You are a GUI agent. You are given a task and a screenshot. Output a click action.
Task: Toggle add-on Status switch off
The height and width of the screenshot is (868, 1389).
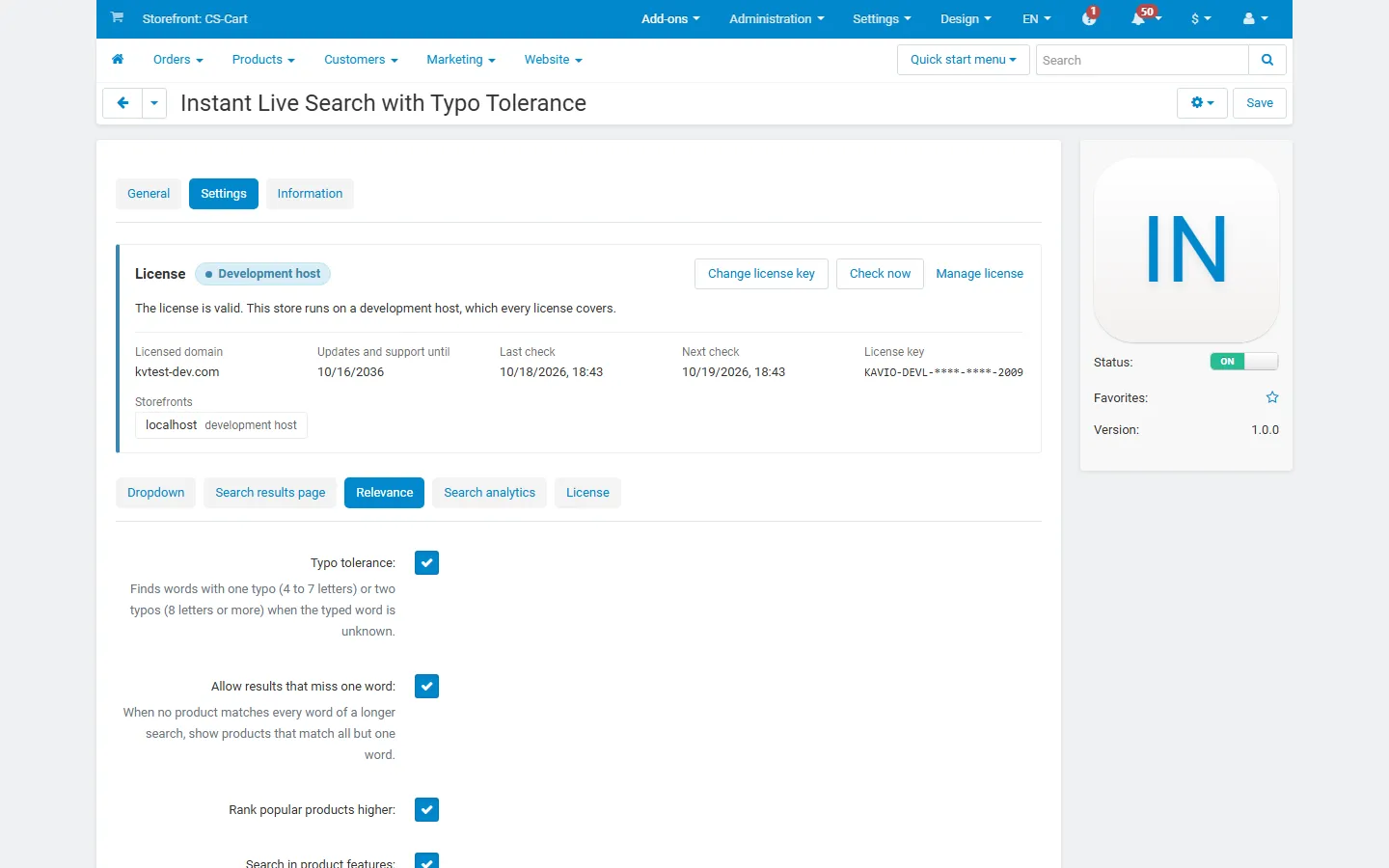[1244, 362]
